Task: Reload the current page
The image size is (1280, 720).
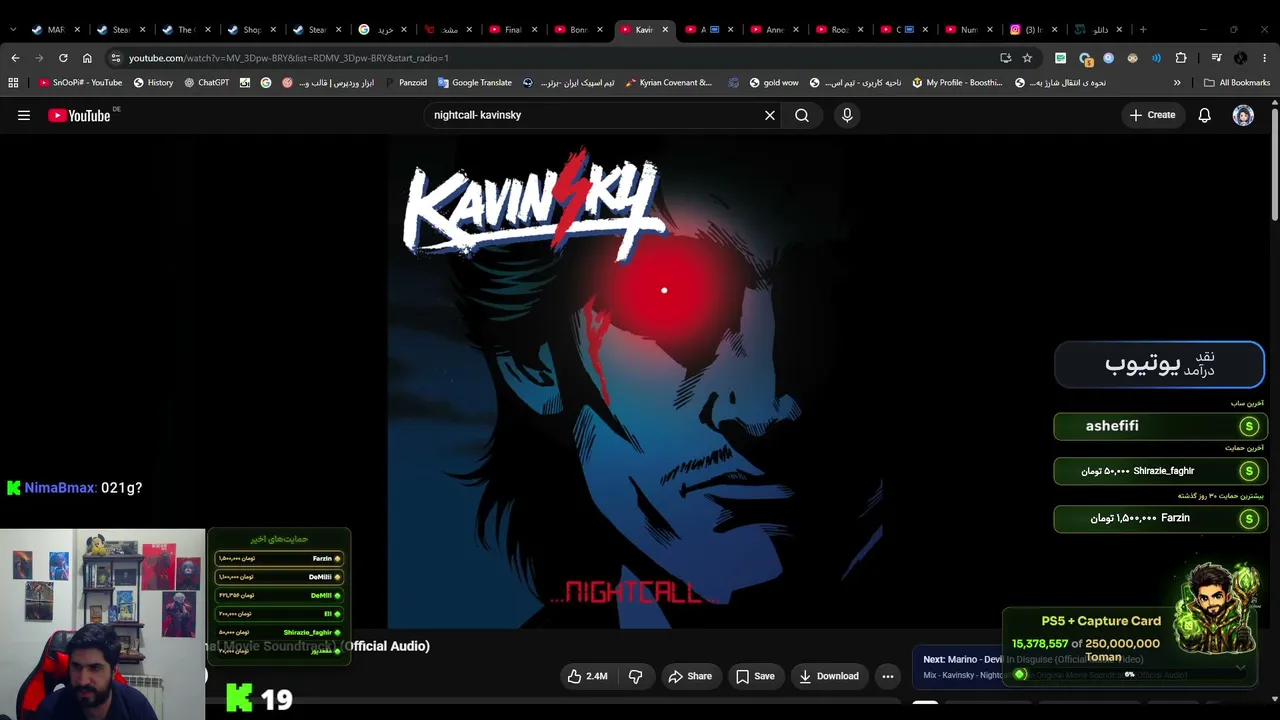Action: 63,58
